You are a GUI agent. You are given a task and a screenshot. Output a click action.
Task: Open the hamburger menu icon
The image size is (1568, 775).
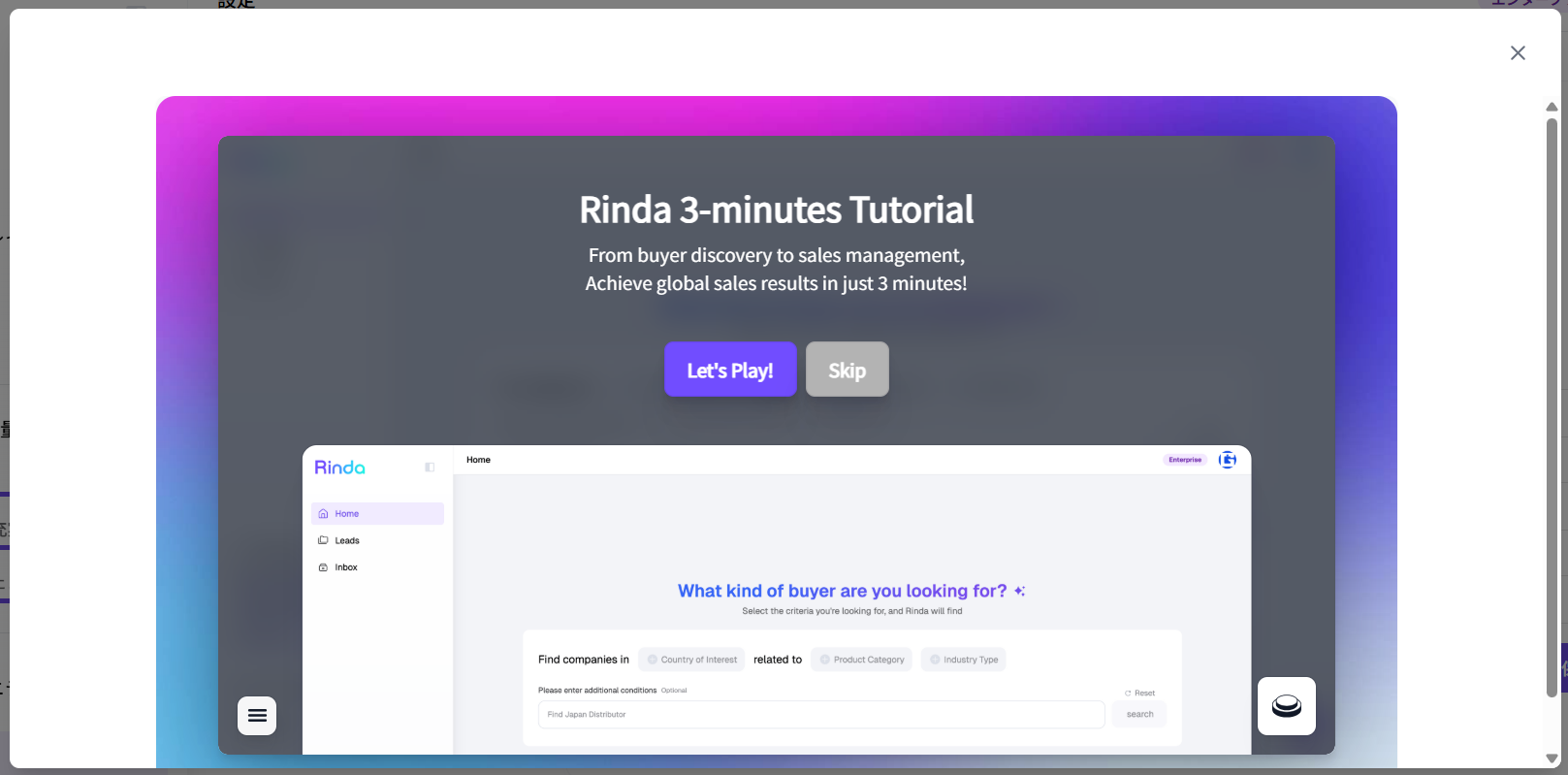257,716
